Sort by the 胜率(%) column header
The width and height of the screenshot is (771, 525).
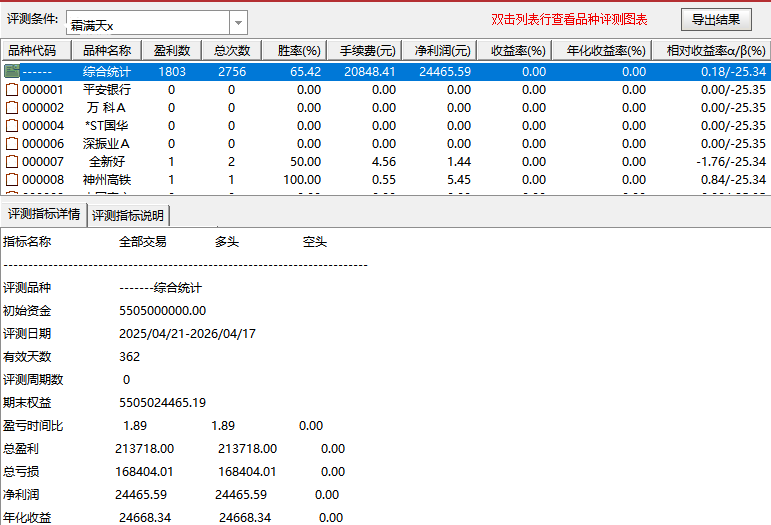click(294, 50)
